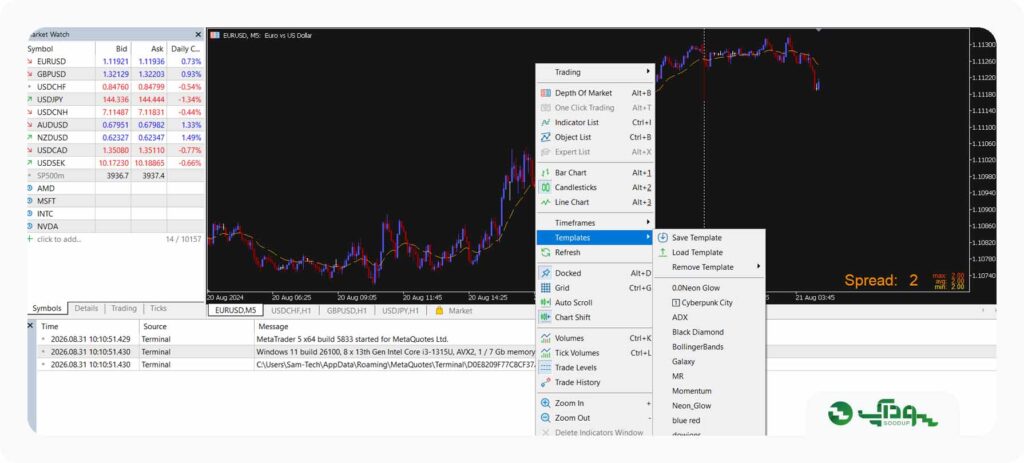Click the Load Template icon
The width and height of the screenshot is (1024, 463).
[x=662, y=253]
